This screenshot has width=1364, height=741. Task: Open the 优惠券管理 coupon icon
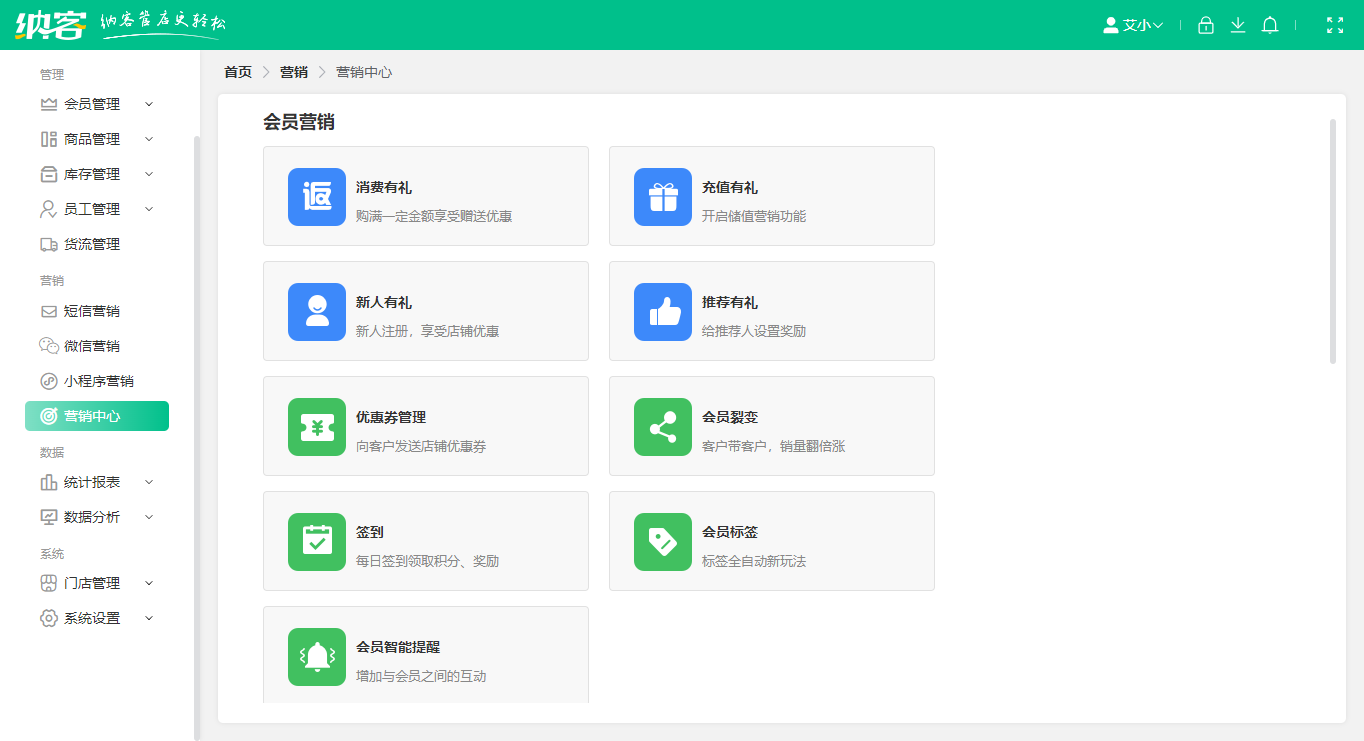click(317, 426)
